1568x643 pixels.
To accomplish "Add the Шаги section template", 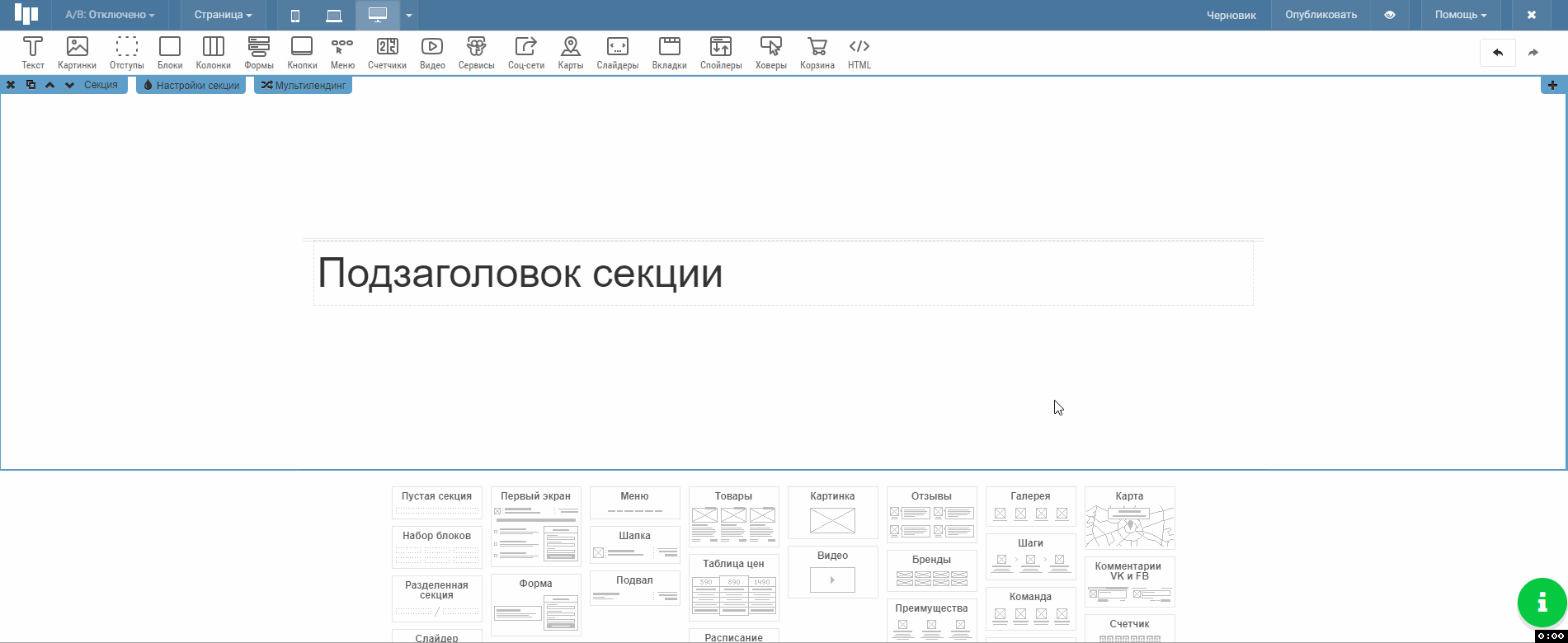I will (1030, 556).
